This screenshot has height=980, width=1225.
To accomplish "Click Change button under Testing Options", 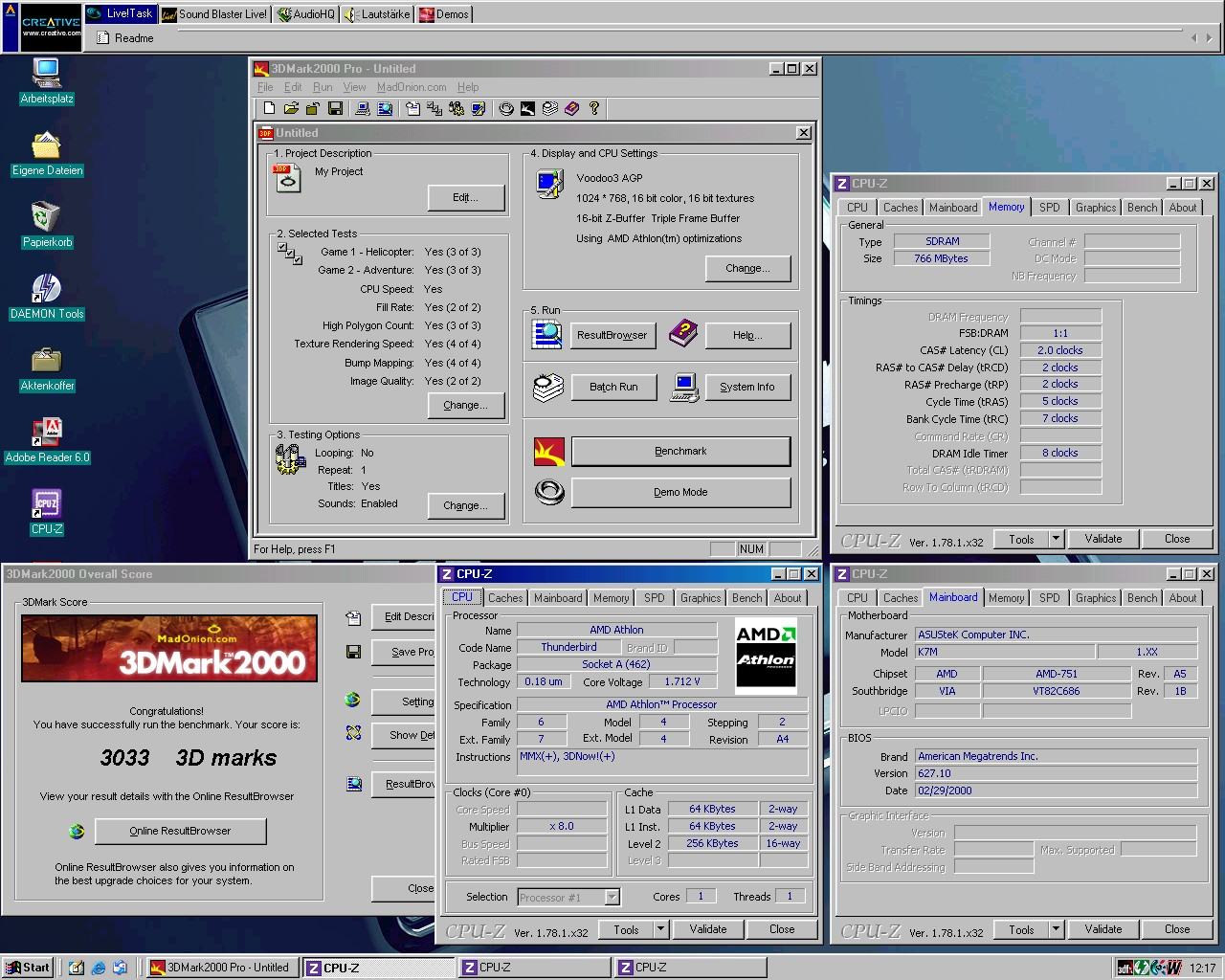I will click(465, 505).
